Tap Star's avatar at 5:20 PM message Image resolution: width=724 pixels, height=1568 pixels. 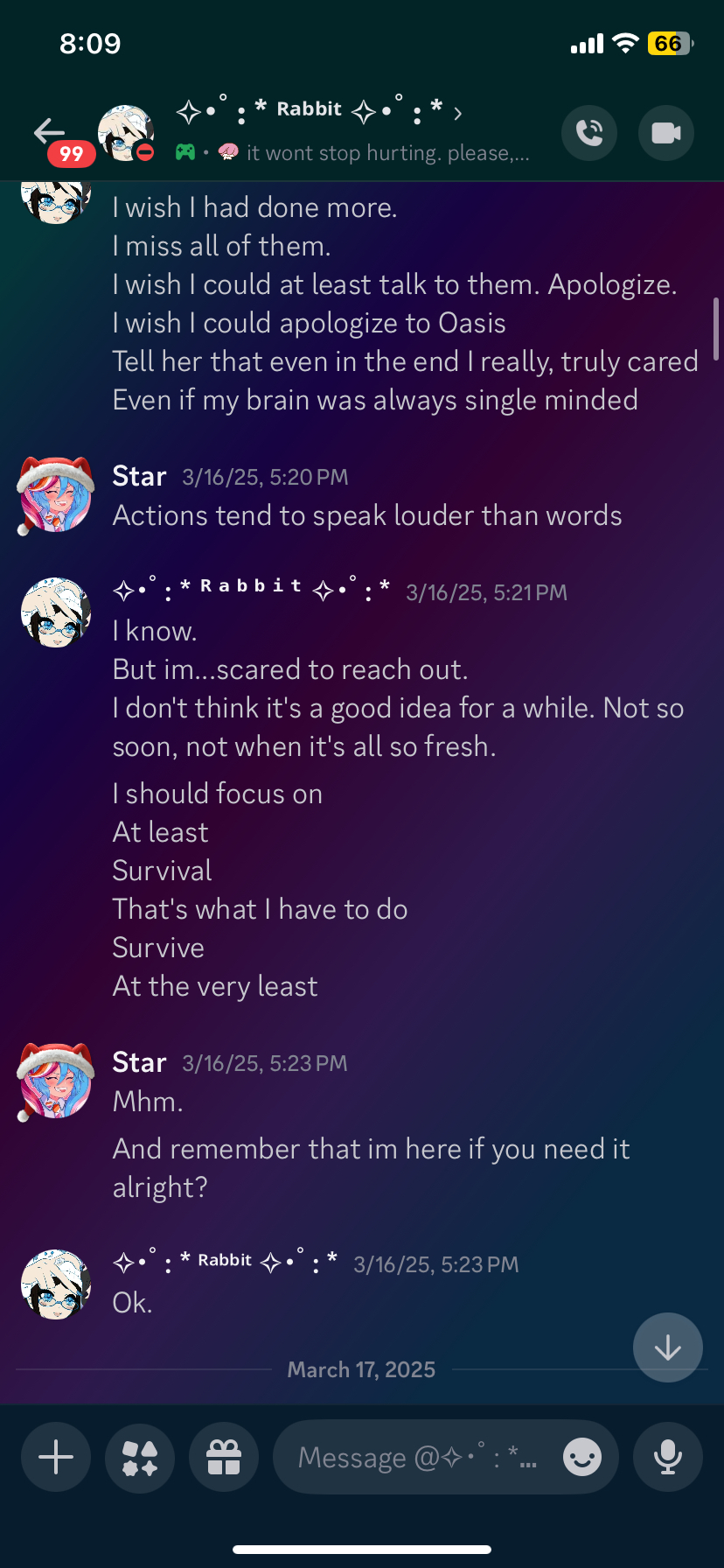pyautogui.click(x=56, y=495)
